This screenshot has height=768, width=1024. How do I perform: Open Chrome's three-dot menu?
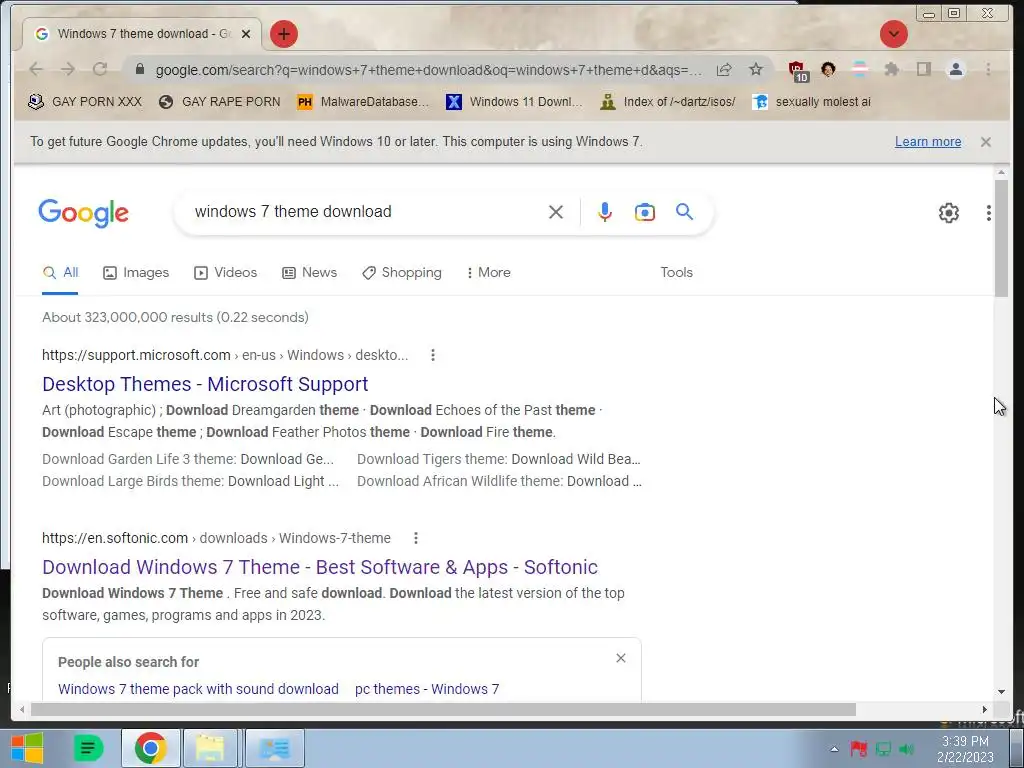tap(988, 69)
